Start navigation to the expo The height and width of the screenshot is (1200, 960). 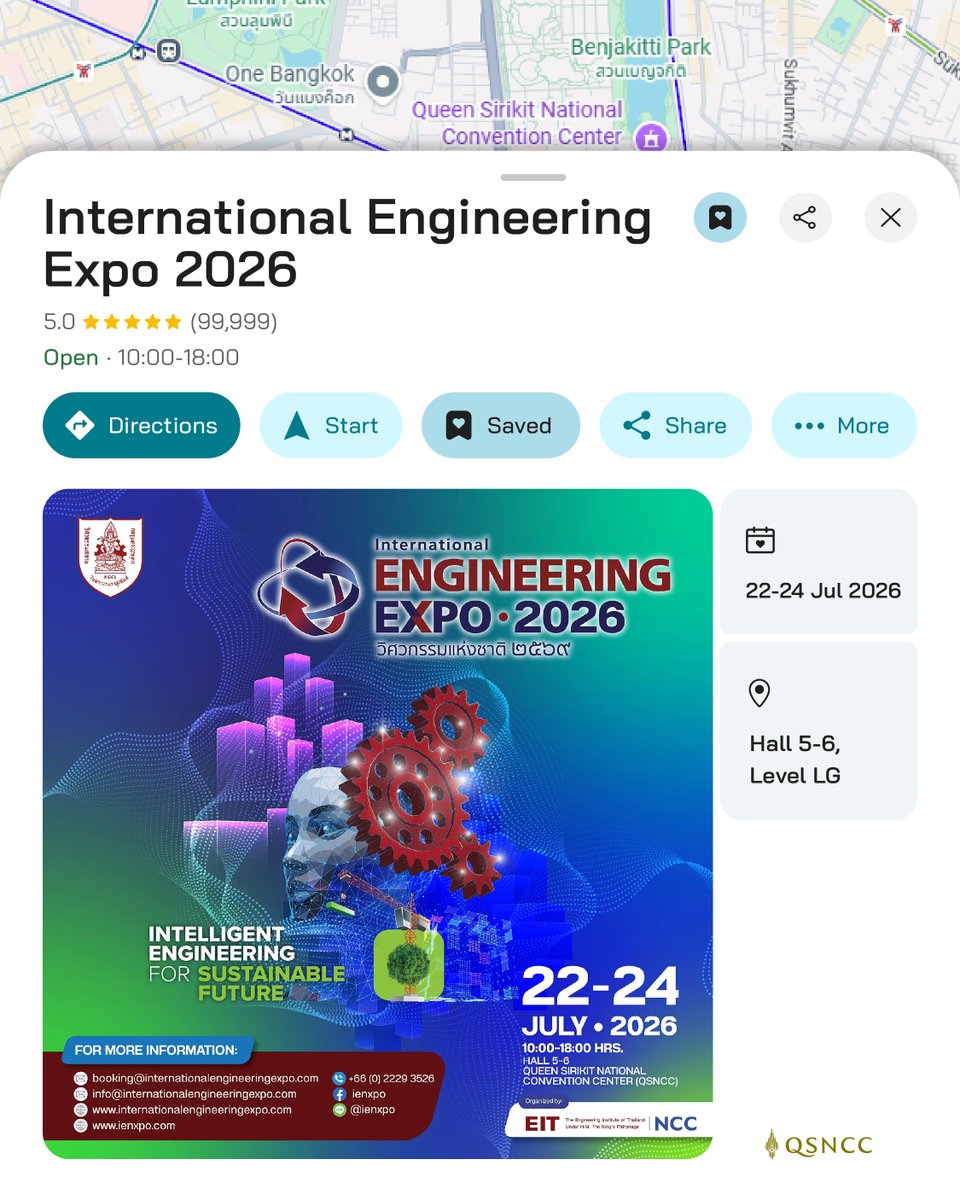[x=331, y=425]
